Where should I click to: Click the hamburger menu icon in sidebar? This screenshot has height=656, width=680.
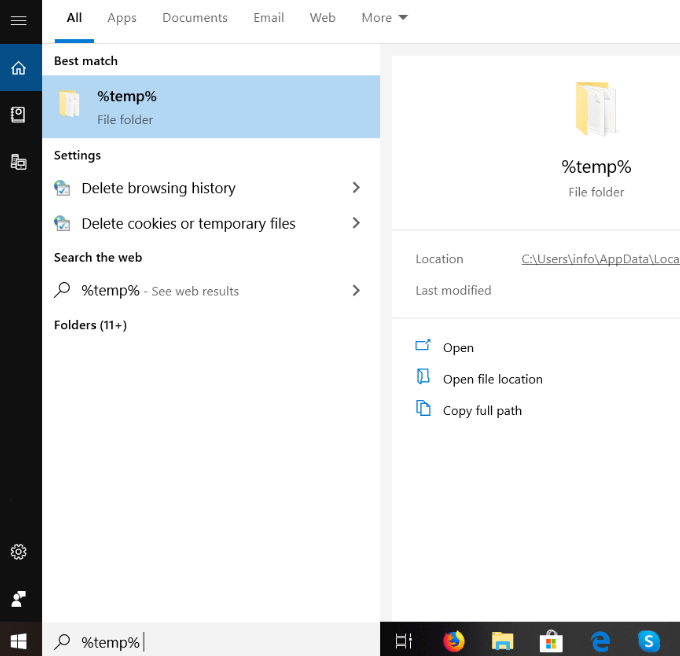18,20
